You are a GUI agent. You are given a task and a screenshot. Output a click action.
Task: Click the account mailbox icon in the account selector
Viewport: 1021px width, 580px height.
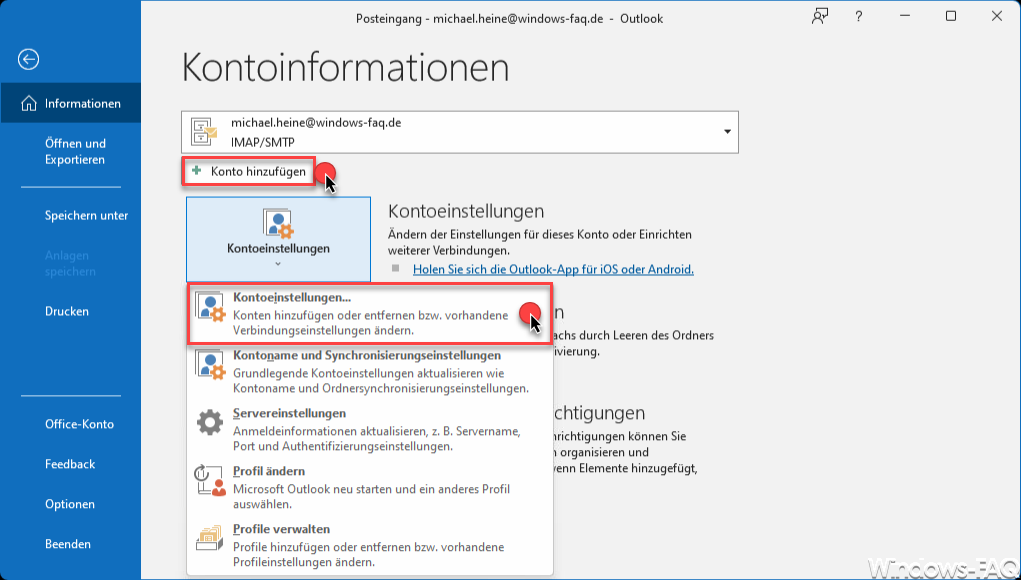tap(204, 131)
